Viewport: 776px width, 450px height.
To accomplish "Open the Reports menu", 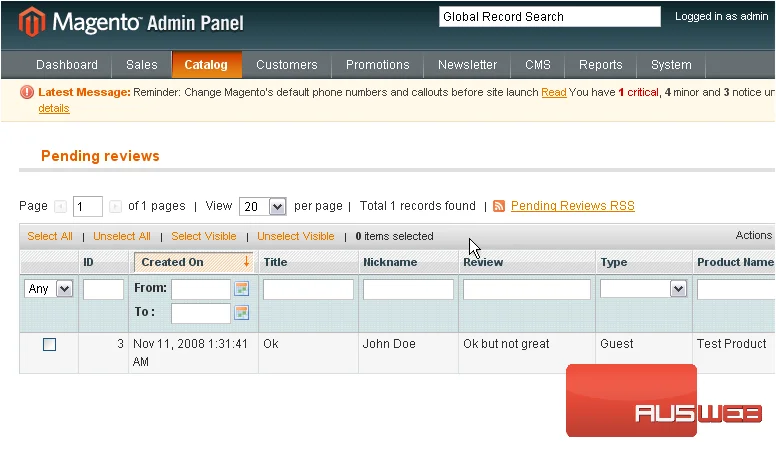I will point(600,65).
